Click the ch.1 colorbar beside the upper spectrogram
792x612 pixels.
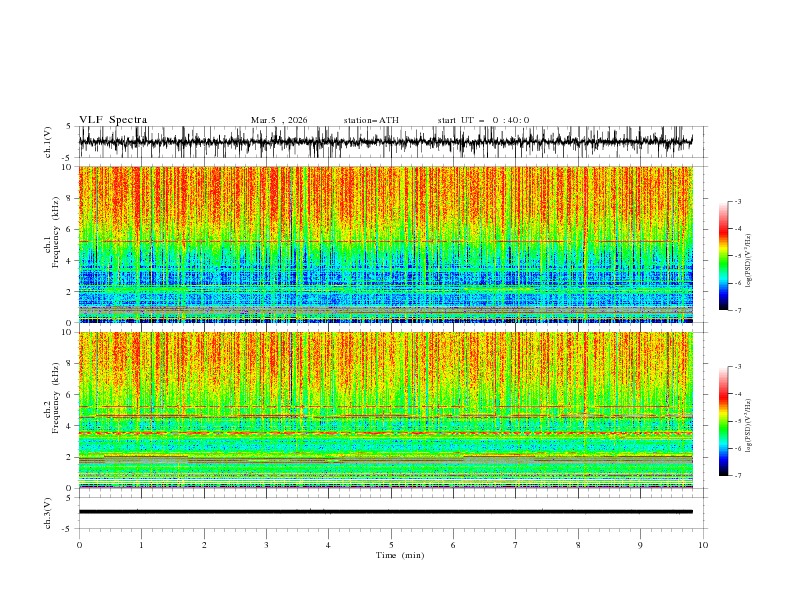coord(723,256)
